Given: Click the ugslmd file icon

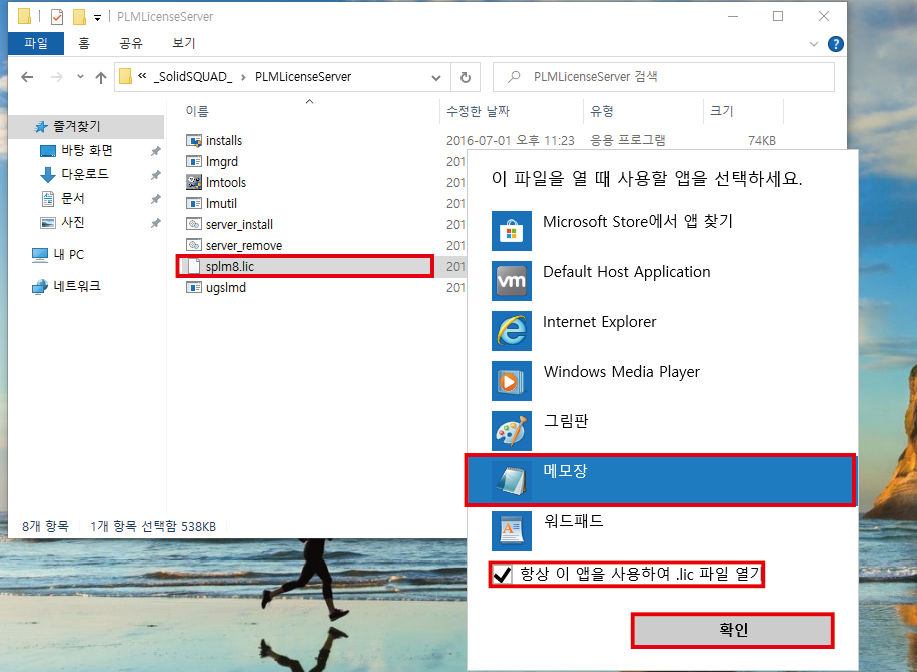Looking at the screenshot, I should (x=194, y=287).
